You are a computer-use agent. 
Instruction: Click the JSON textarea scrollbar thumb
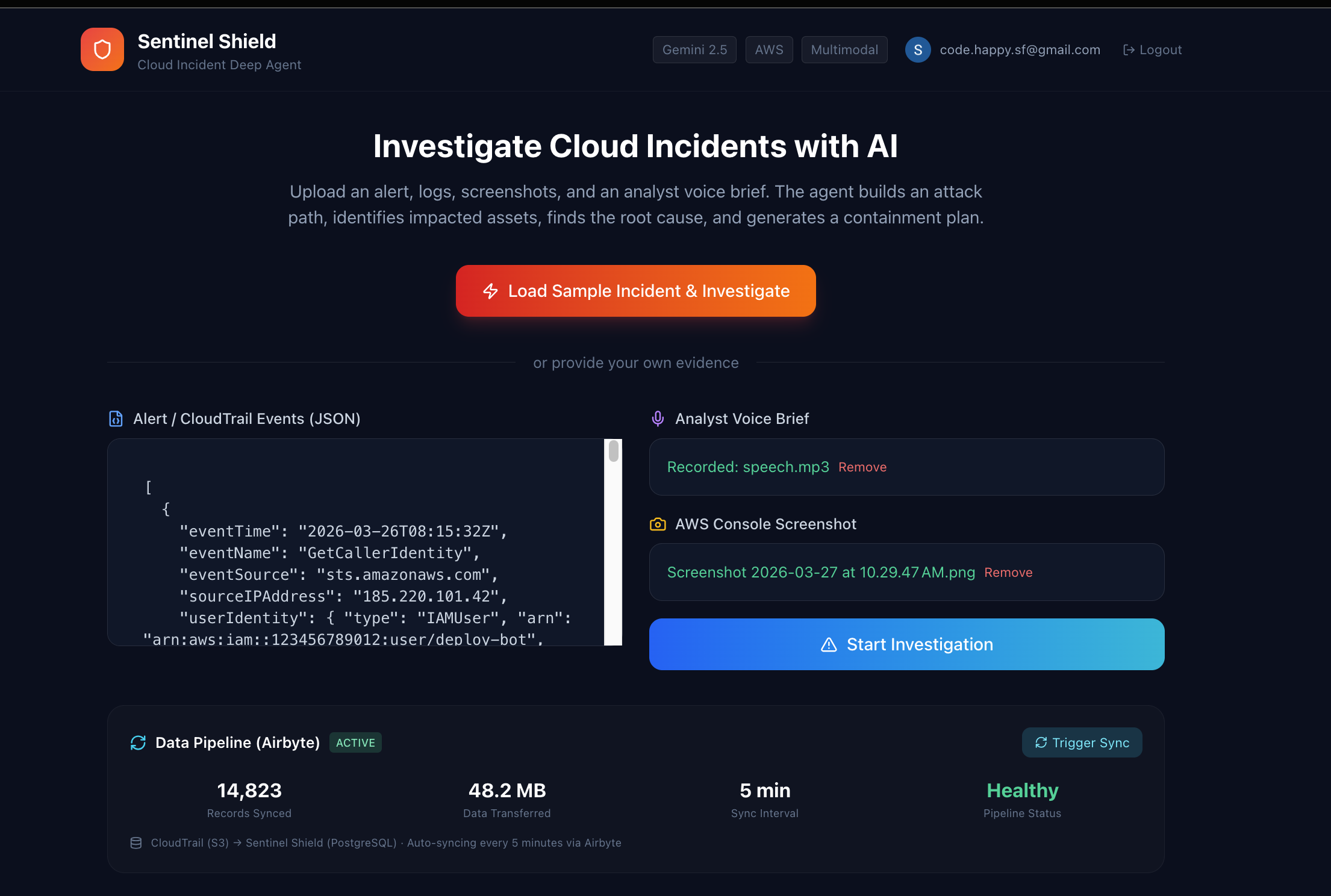coord(613,451)
